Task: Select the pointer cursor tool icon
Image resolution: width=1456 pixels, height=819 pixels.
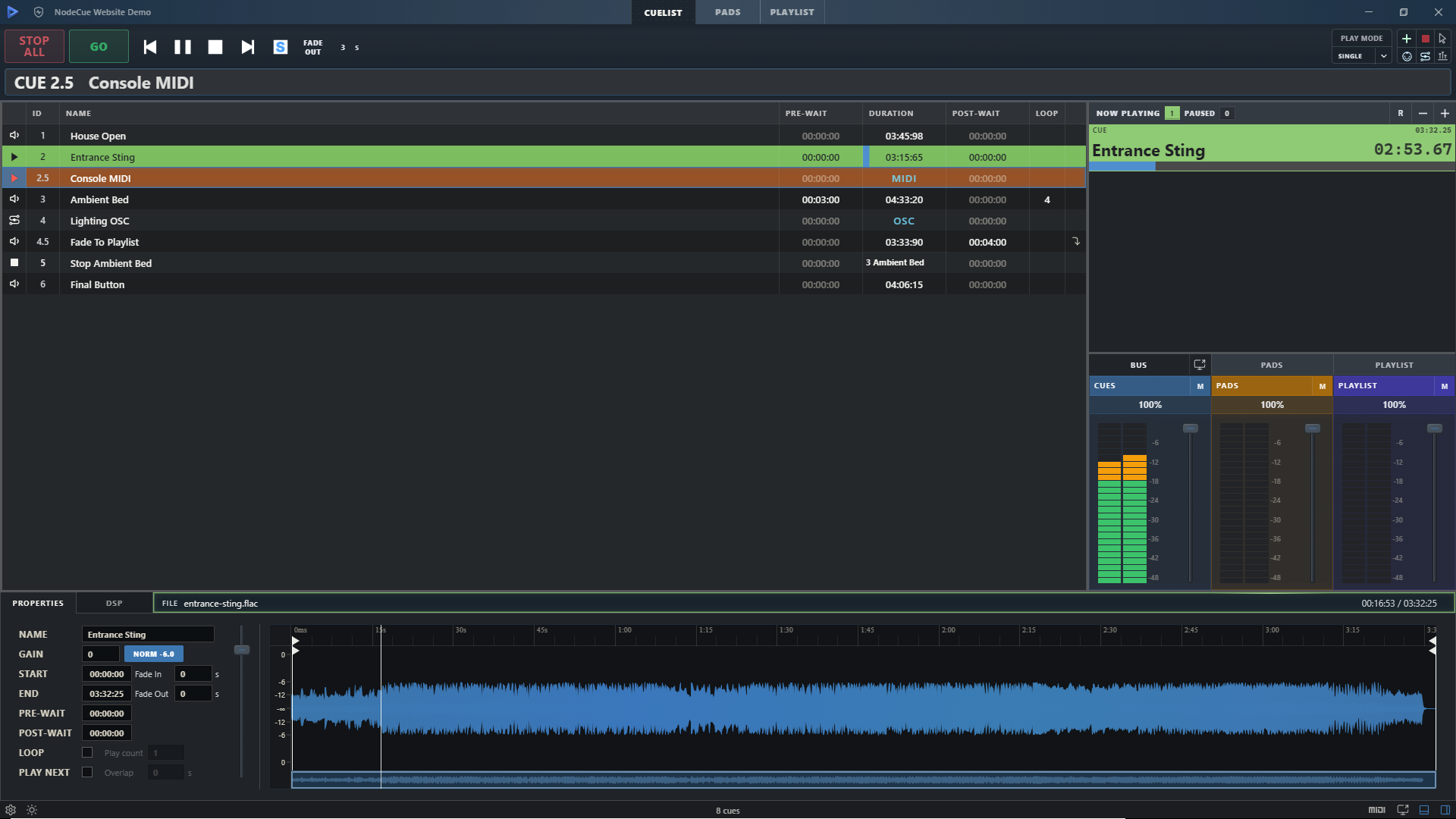Action: [1443, 39]
